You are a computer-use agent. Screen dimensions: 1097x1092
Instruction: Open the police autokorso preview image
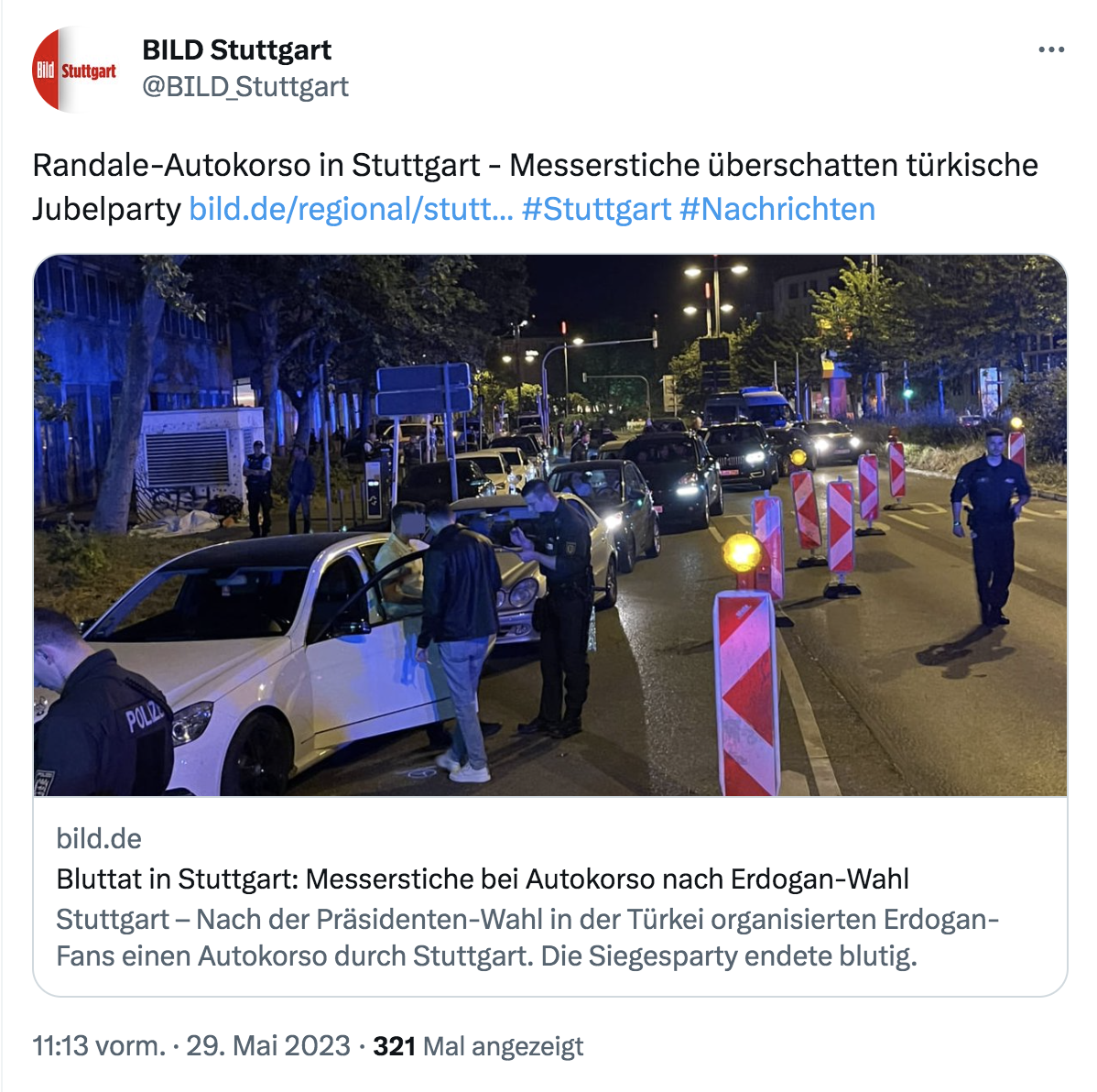pos(550,525)
